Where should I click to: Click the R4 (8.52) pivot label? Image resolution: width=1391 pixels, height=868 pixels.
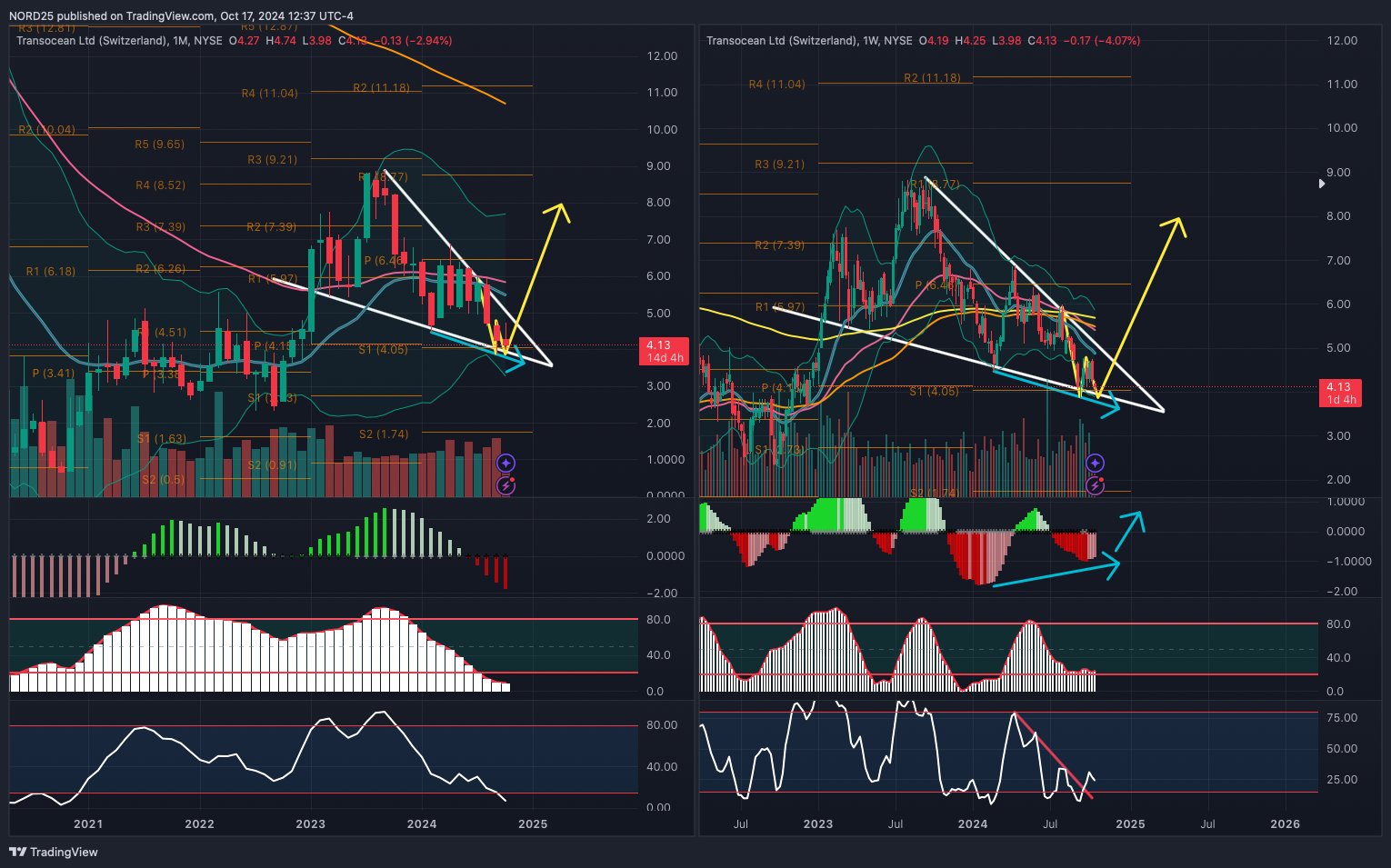[x=160, y=185]
